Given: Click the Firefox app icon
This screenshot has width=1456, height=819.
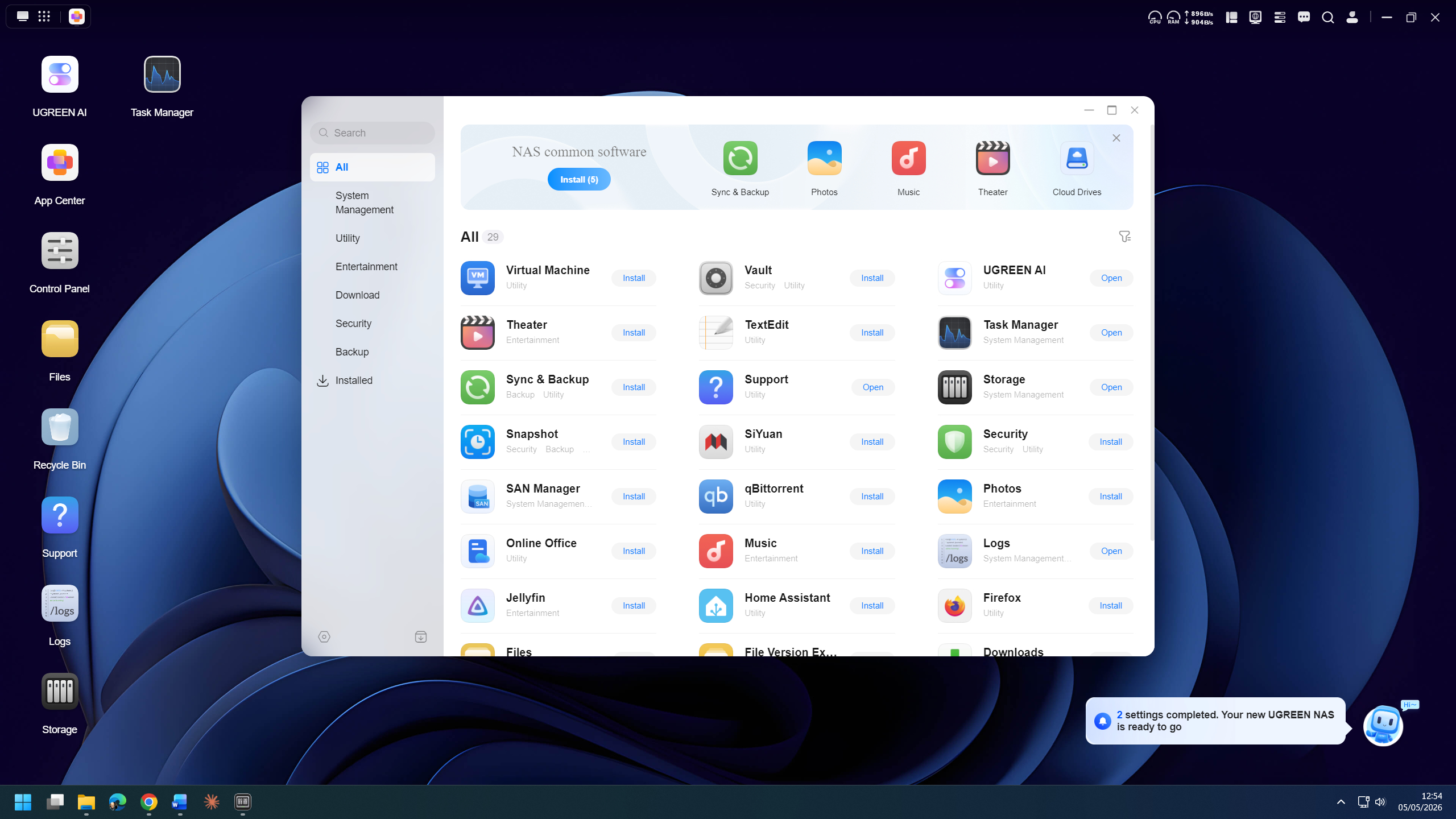Looking at the screenshot, I should [955, 606].
